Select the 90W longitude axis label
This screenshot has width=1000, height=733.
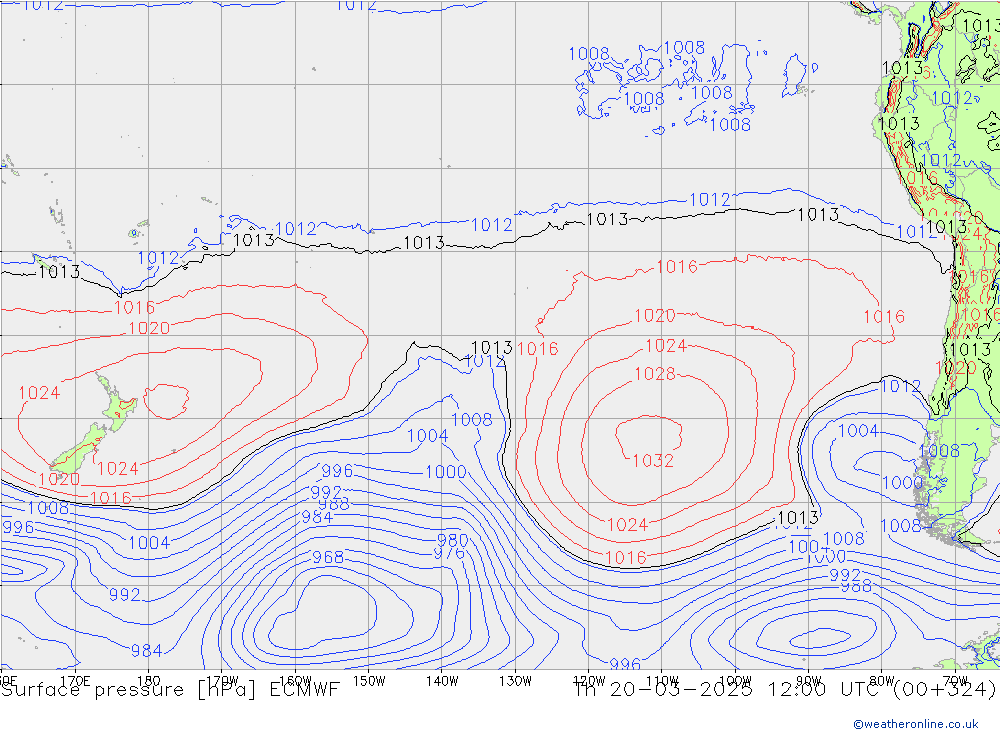click(x=809, y=681)
